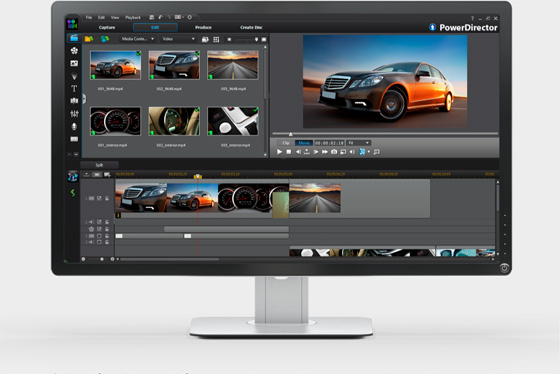Lock audio track 2
The height and width of the screenshot is (374, 560).
[x=107, y=242]
